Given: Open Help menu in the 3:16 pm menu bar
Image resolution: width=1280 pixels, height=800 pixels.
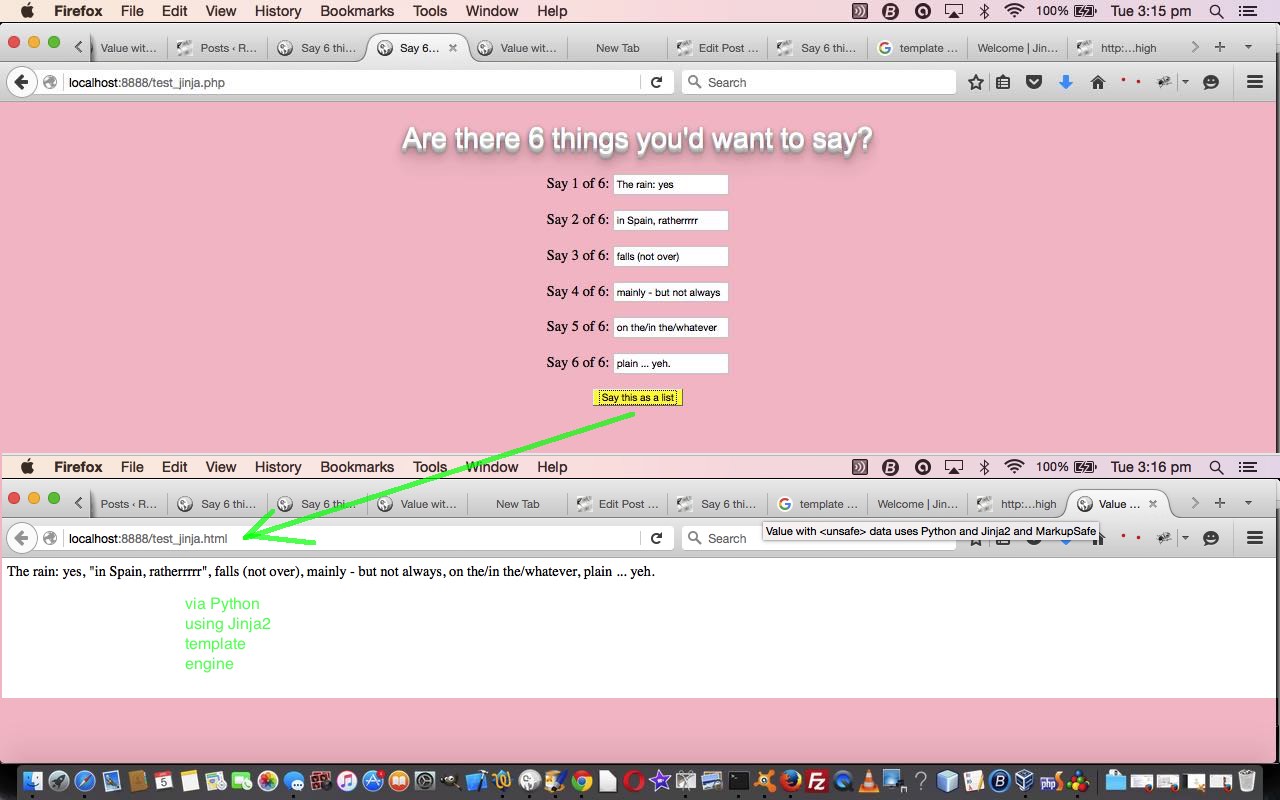Looking at the screenshot, I should tap(552, 467).
